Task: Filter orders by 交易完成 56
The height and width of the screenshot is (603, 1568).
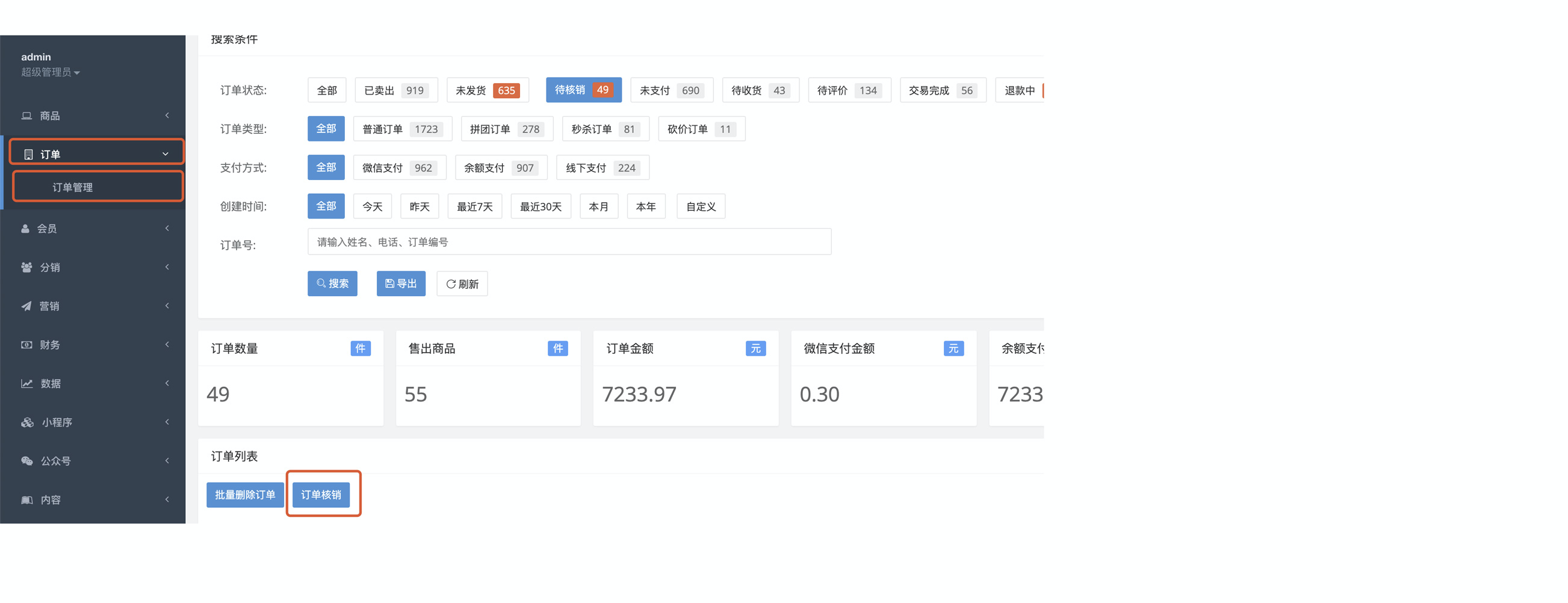Action: click(x=943, y=91)
